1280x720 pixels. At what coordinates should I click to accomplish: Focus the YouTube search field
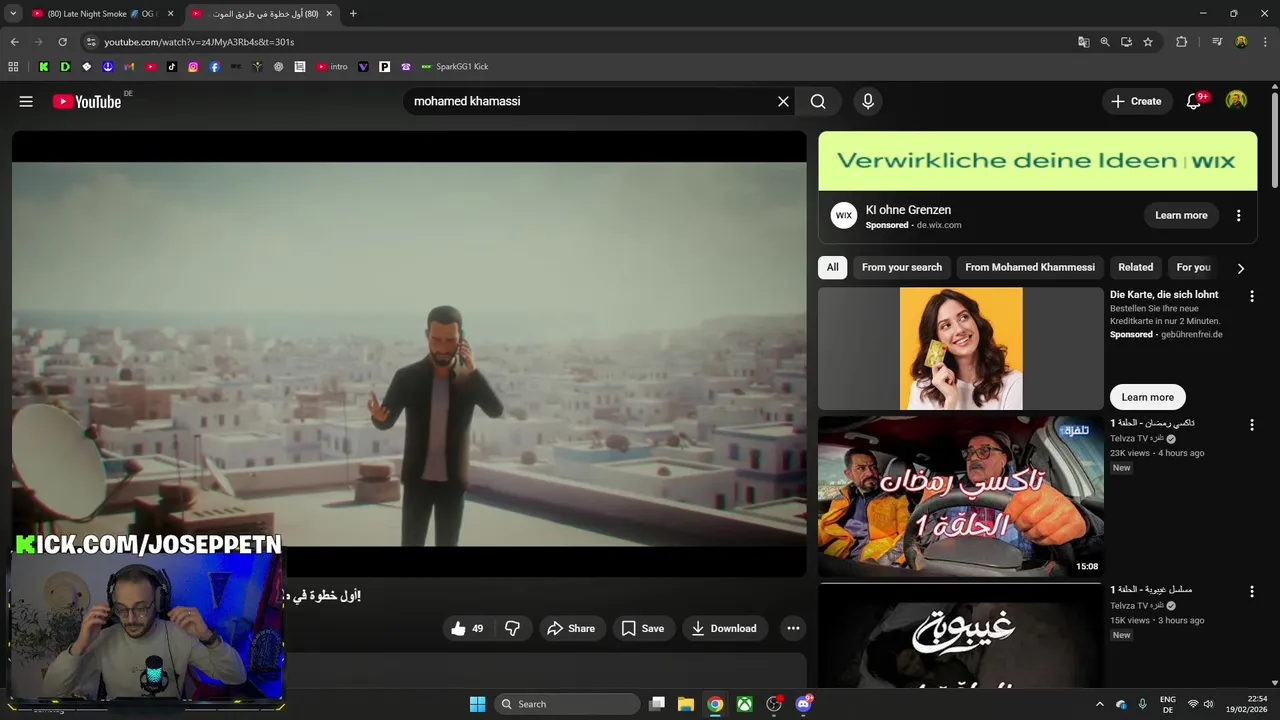tap(590, 101)
